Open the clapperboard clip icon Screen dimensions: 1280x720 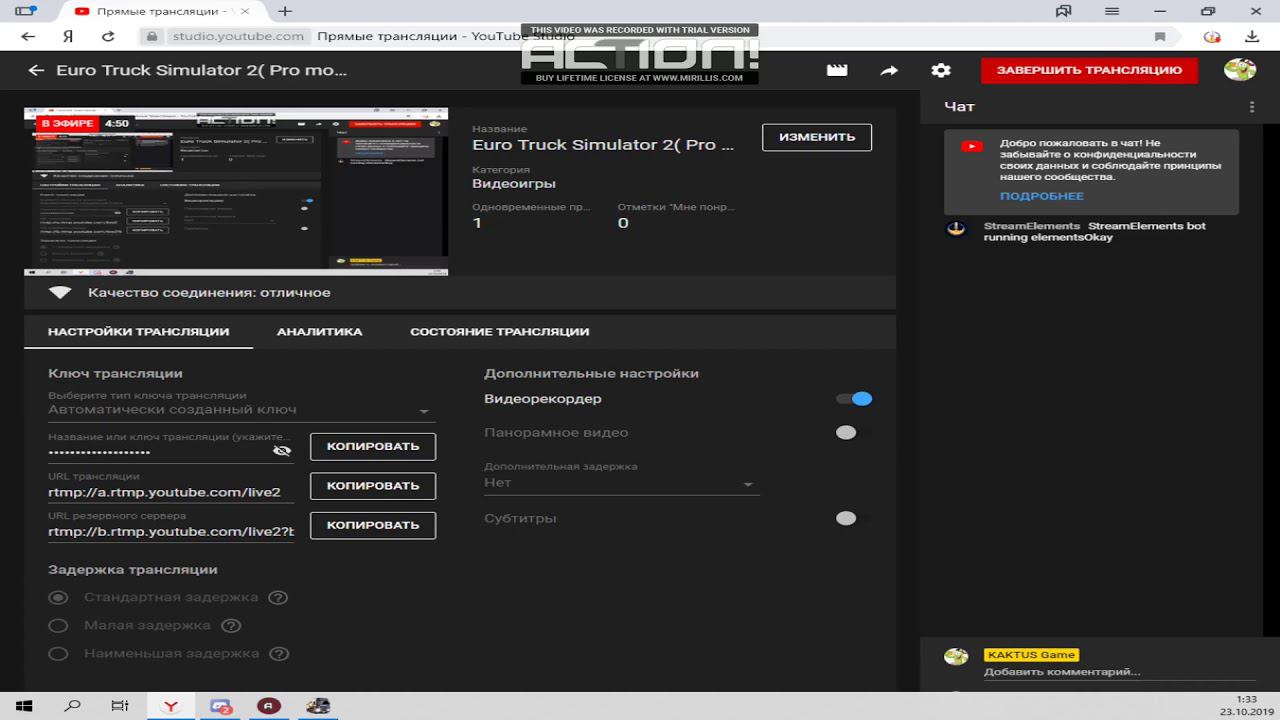pyautogui.click(x=837, y=71)
